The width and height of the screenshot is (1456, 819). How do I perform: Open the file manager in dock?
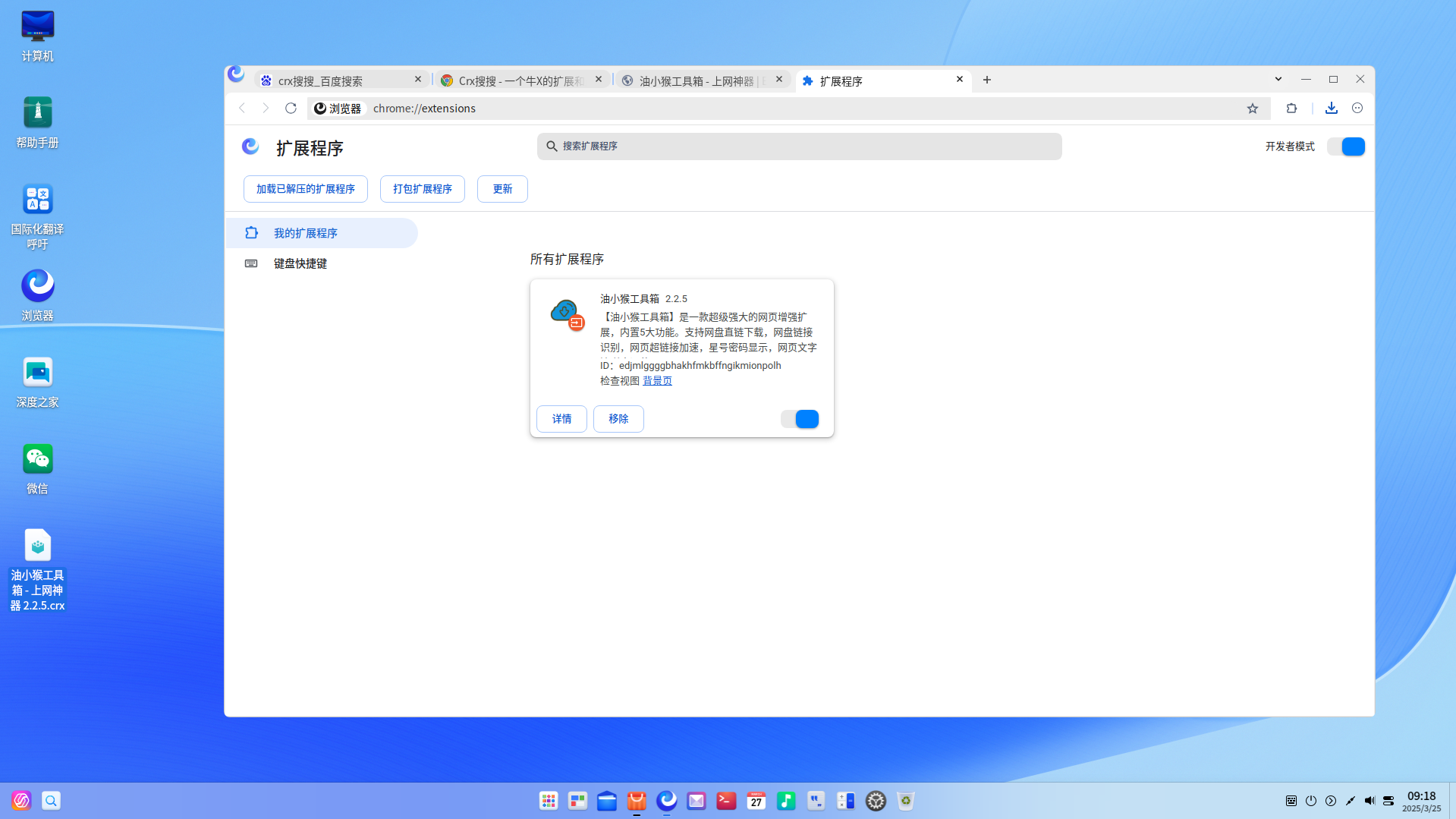pos(607,801)
